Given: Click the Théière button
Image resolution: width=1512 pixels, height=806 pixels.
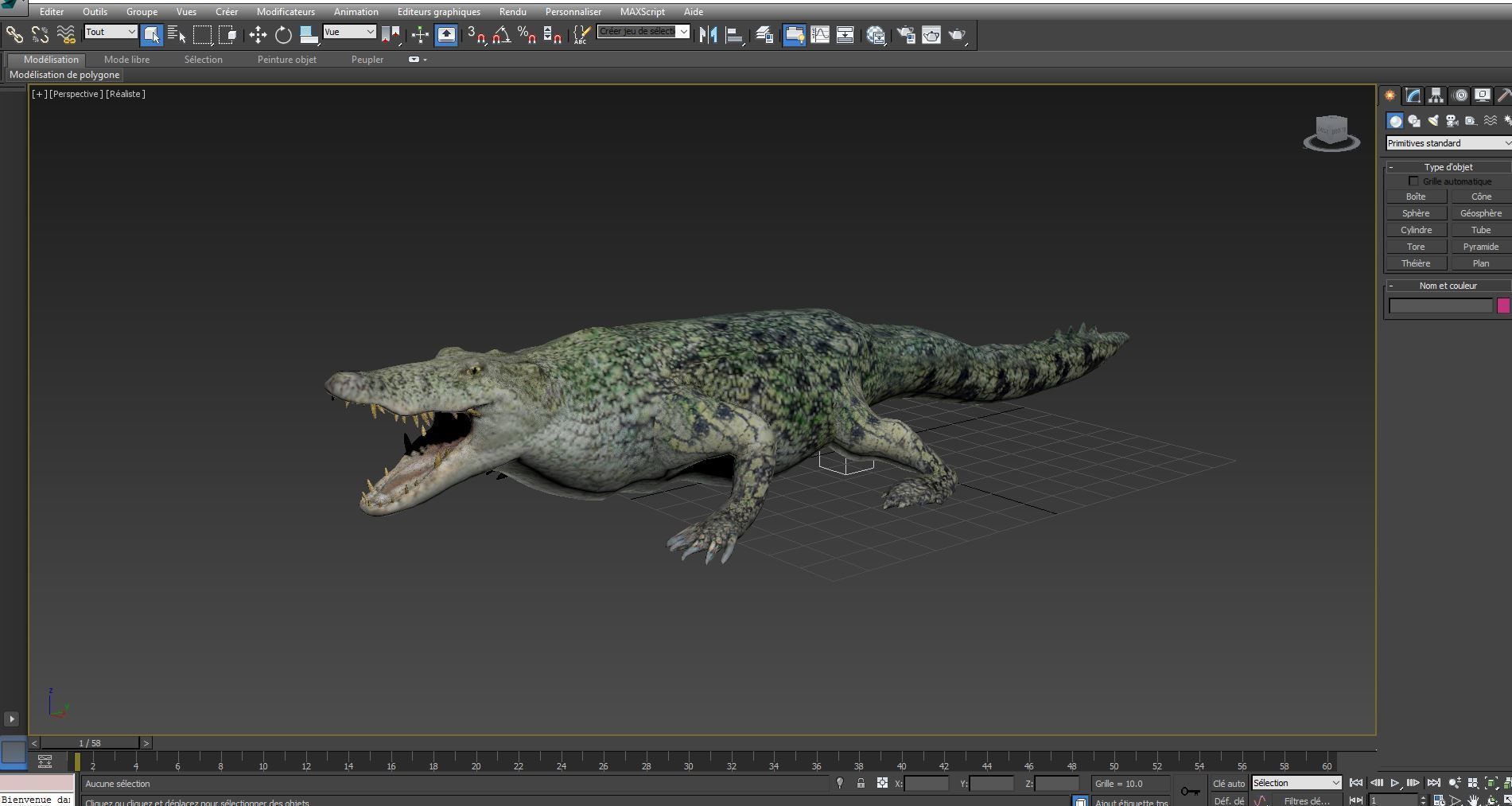Looking at the screenshot, I should point(1416,263).
